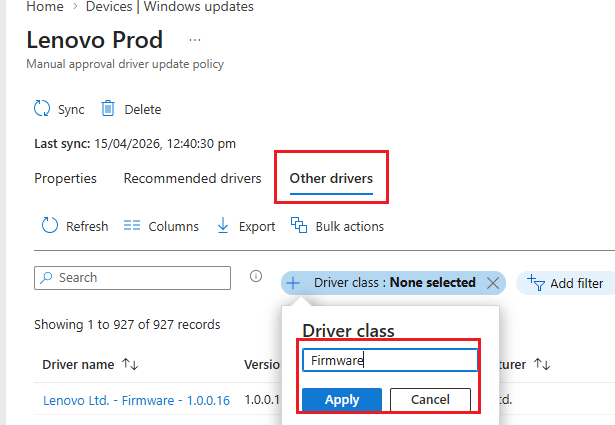Image resolution: width=615 pixels, height=425 pixels.
Task: Sort by Driver name column
Action: [130, 365]
